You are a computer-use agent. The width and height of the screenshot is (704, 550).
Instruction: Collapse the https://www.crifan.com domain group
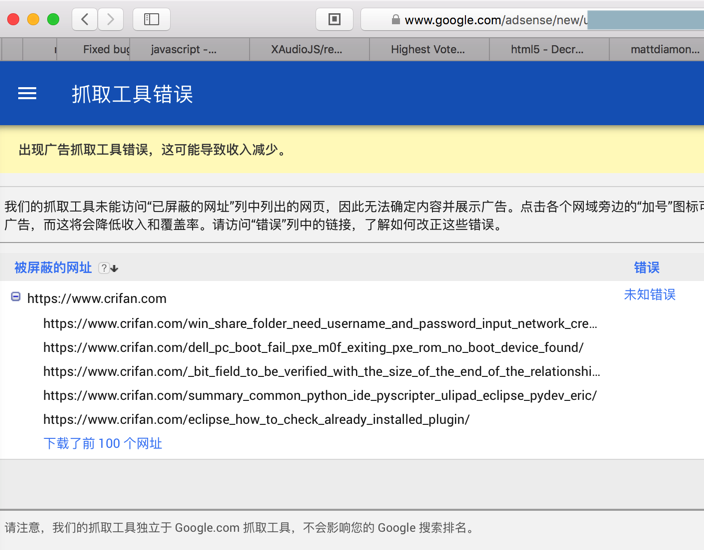click(x=16, y=297)
